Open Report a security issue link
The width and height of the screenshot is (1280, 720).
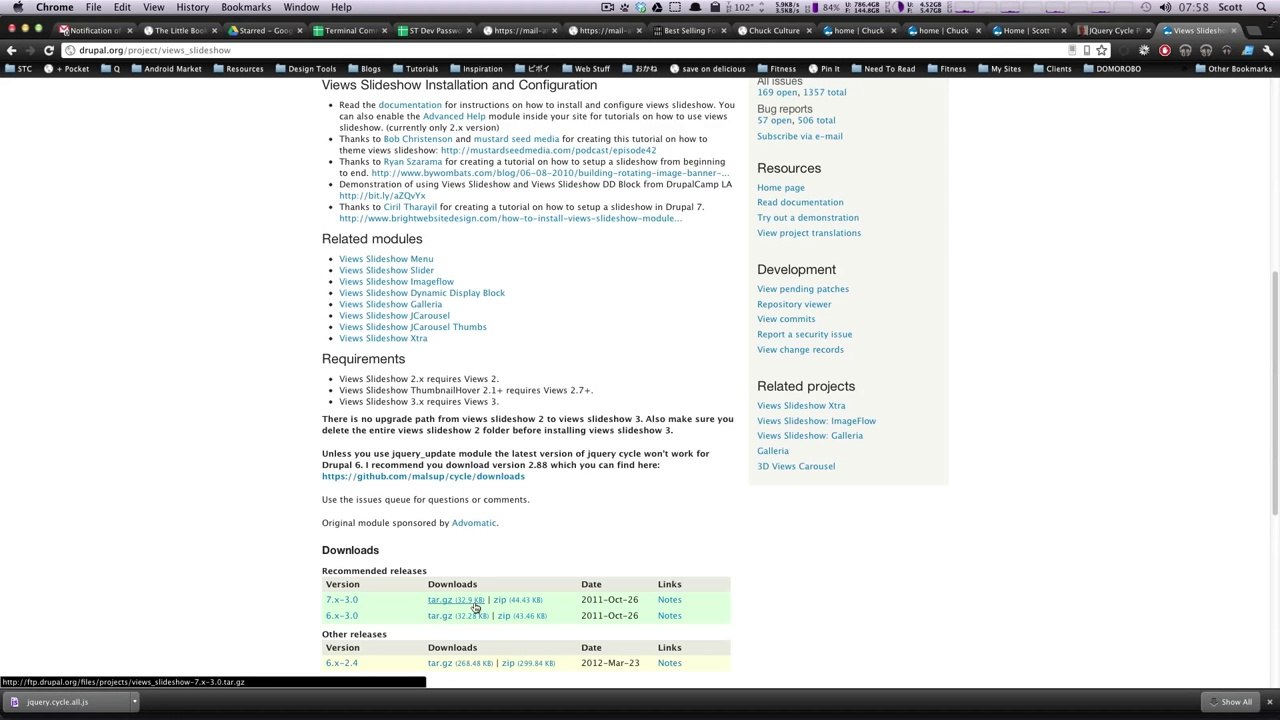point(804,334)
